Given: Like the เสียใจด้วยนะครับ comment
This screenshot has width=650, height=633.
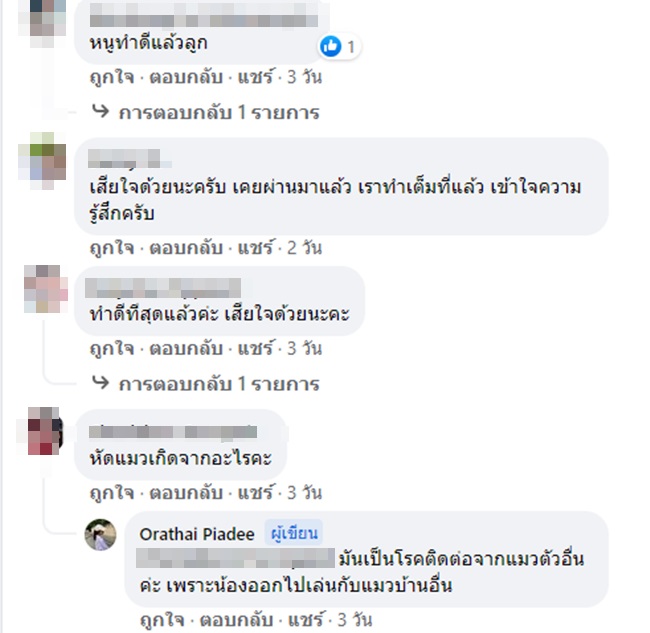Looking at the screenshot, I should click(112, 248).
